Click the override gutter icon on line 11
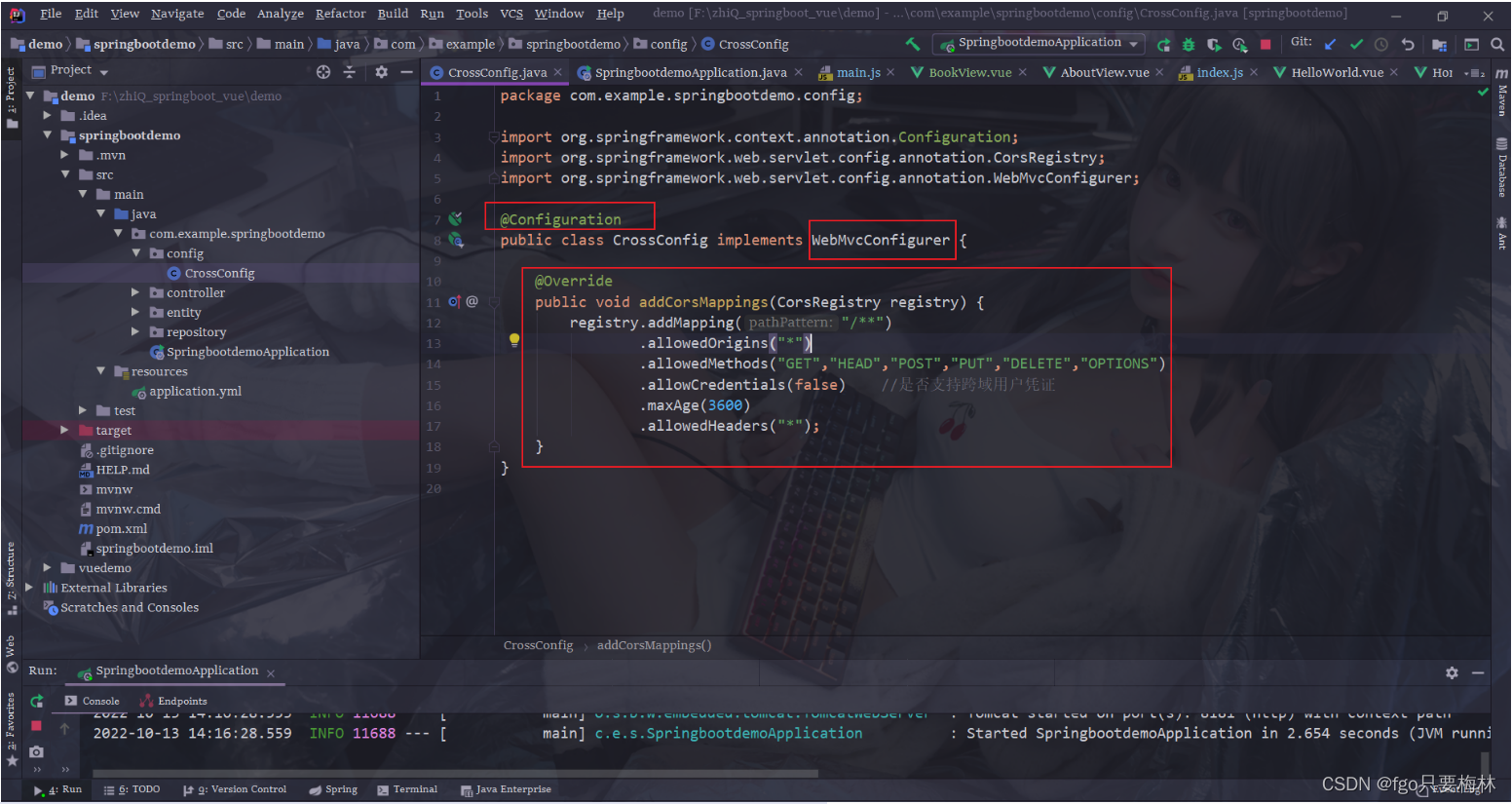The width and height of the screenshot is (1512, 804). tap(454, 302)
